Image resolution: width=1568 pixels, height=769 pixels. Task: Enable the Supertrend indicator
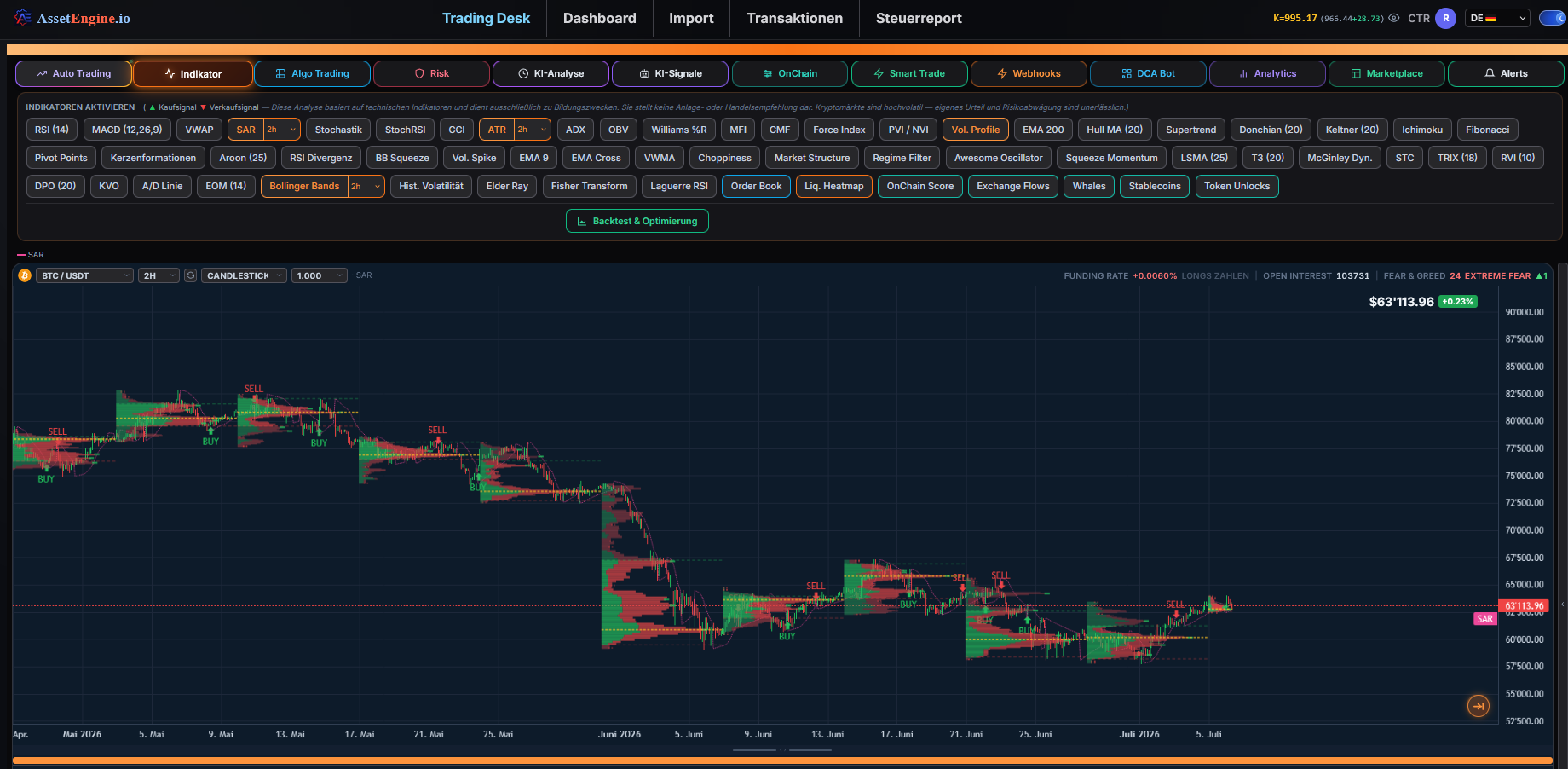pyautogui.click(x=1191, y=130)
